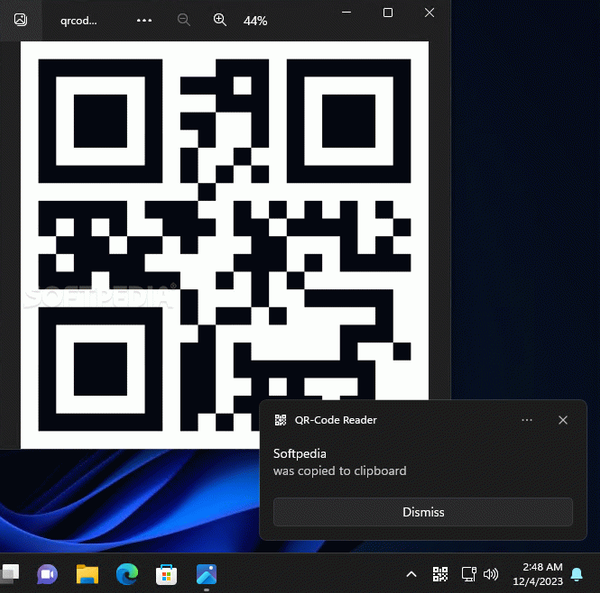Open clock showing 2:48 AM 12/4/2023
The image size is (600, 593).
(x=538, y=574)
